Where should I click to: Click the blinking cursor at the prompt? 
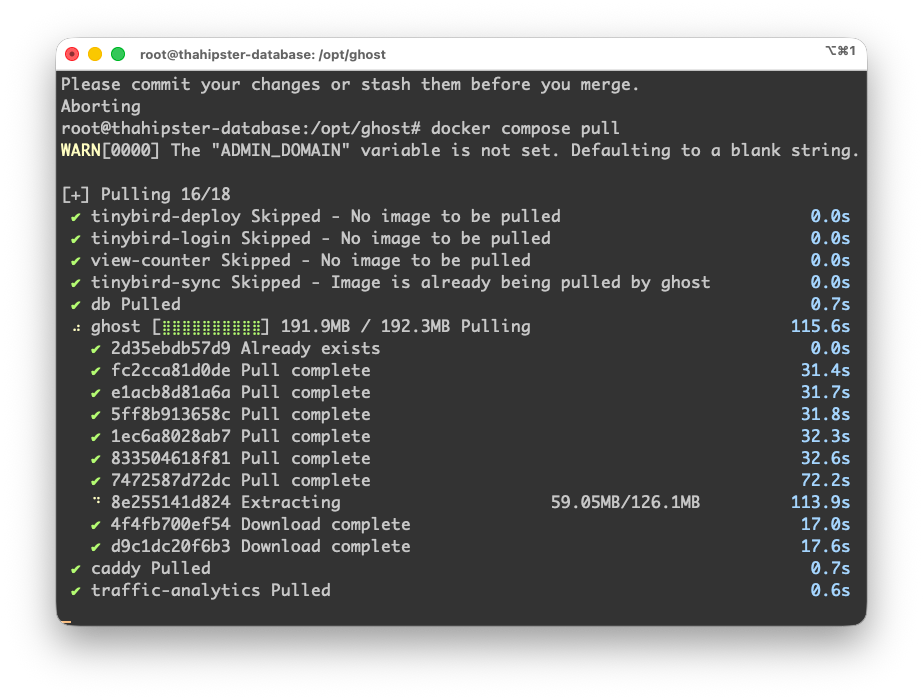(66, 620)
